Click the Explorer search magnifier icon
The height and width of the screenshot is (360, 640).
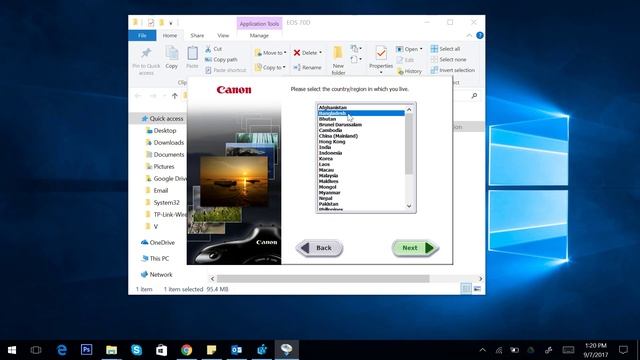click(x=474, y=96)
